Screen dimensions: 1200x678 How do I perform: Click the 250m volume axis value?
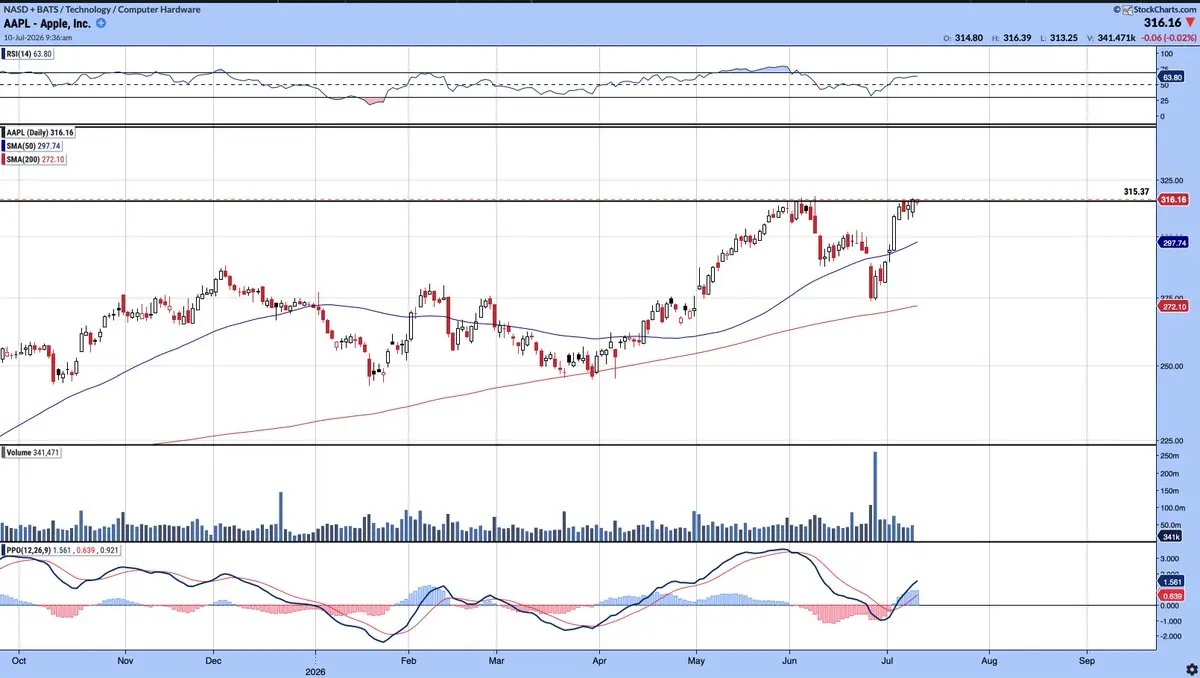pos(1168,456)
